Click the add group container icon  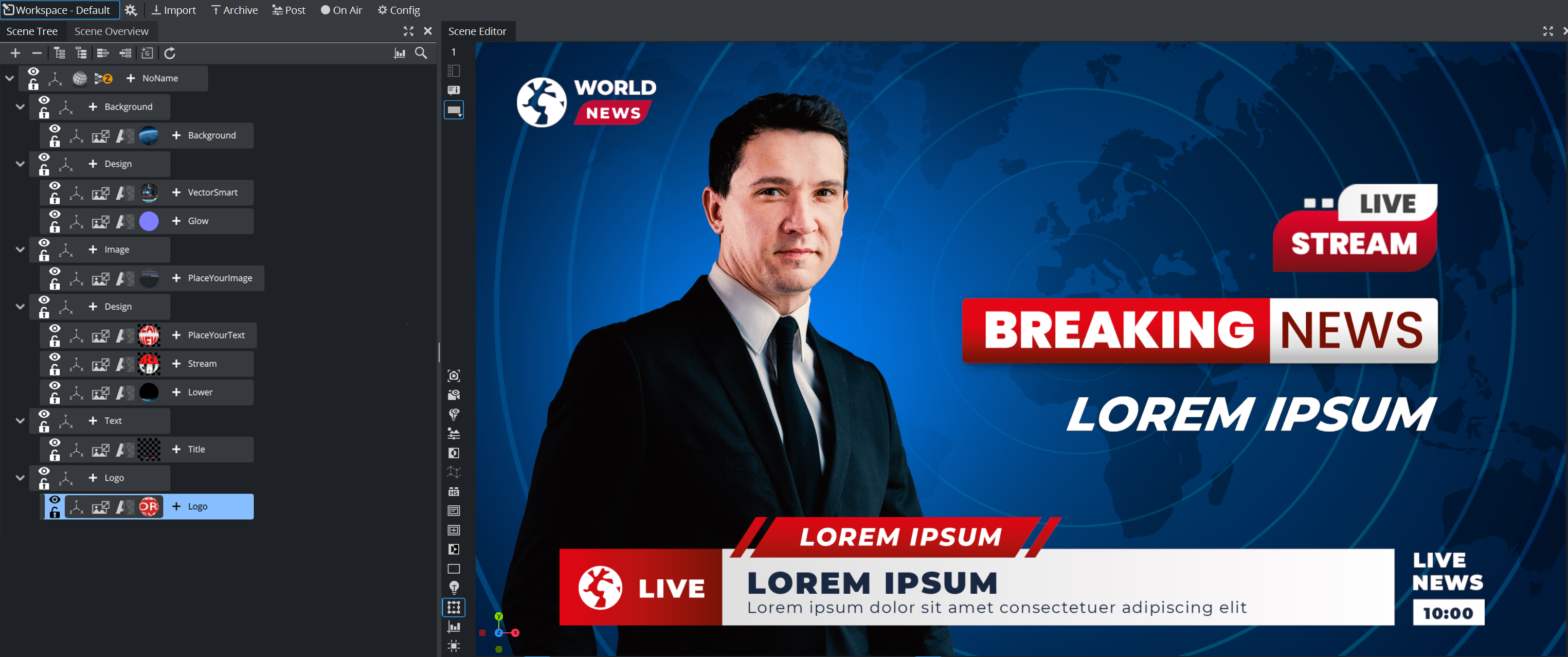(x=147, y=54)
